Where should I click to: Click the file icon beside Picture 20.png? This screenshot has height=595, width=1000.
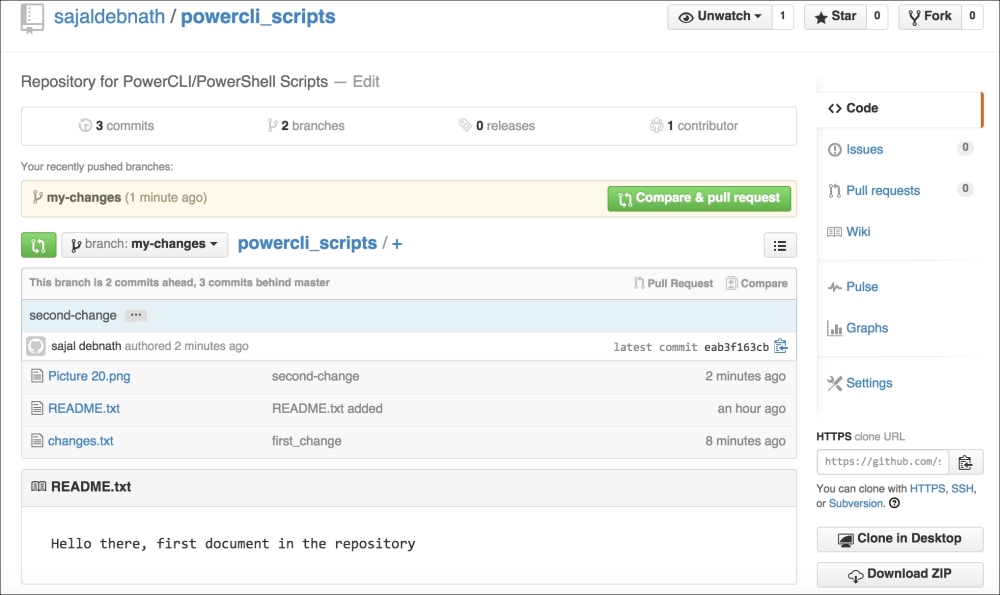(37, 376)
